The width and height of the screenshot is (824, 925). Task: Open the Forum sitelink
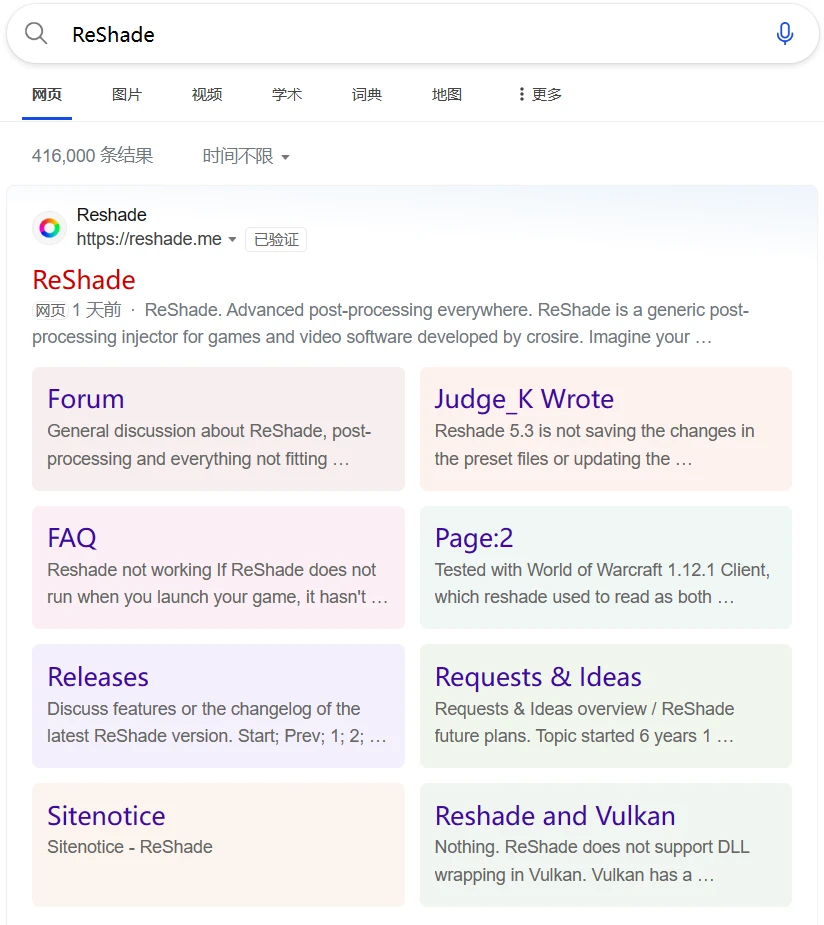(x=86, y=399)
